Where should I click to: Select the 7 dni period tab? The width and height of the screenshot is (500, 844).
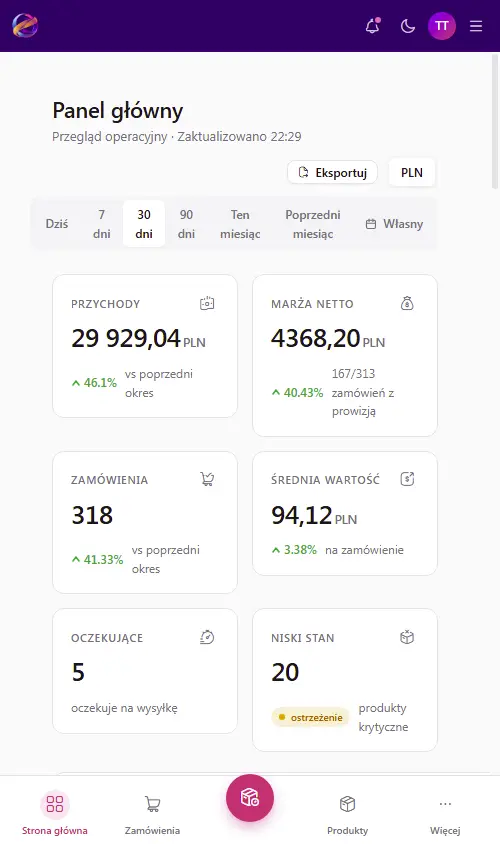[x=101, y=224]
